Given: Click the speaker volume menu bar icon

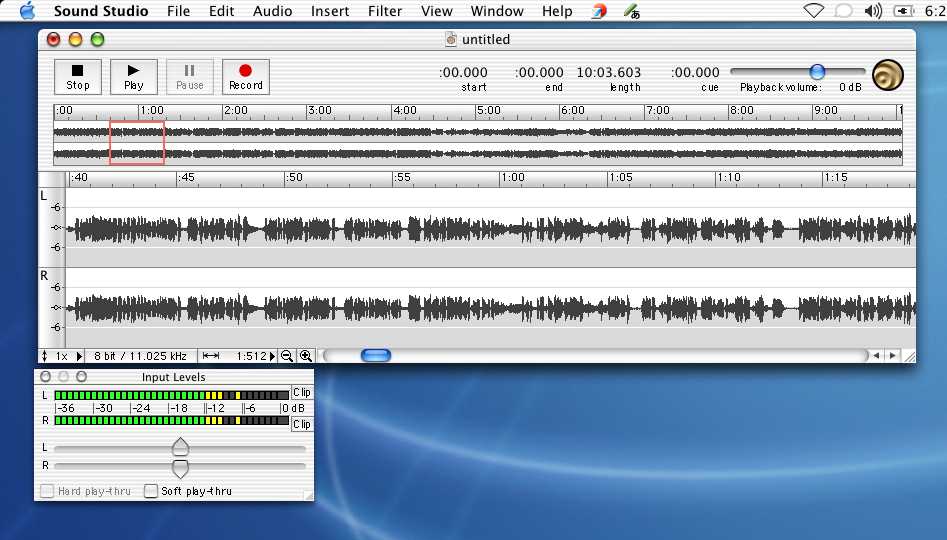Looking at the screenshot, I should pyautogui.click(x=873, y=11).
